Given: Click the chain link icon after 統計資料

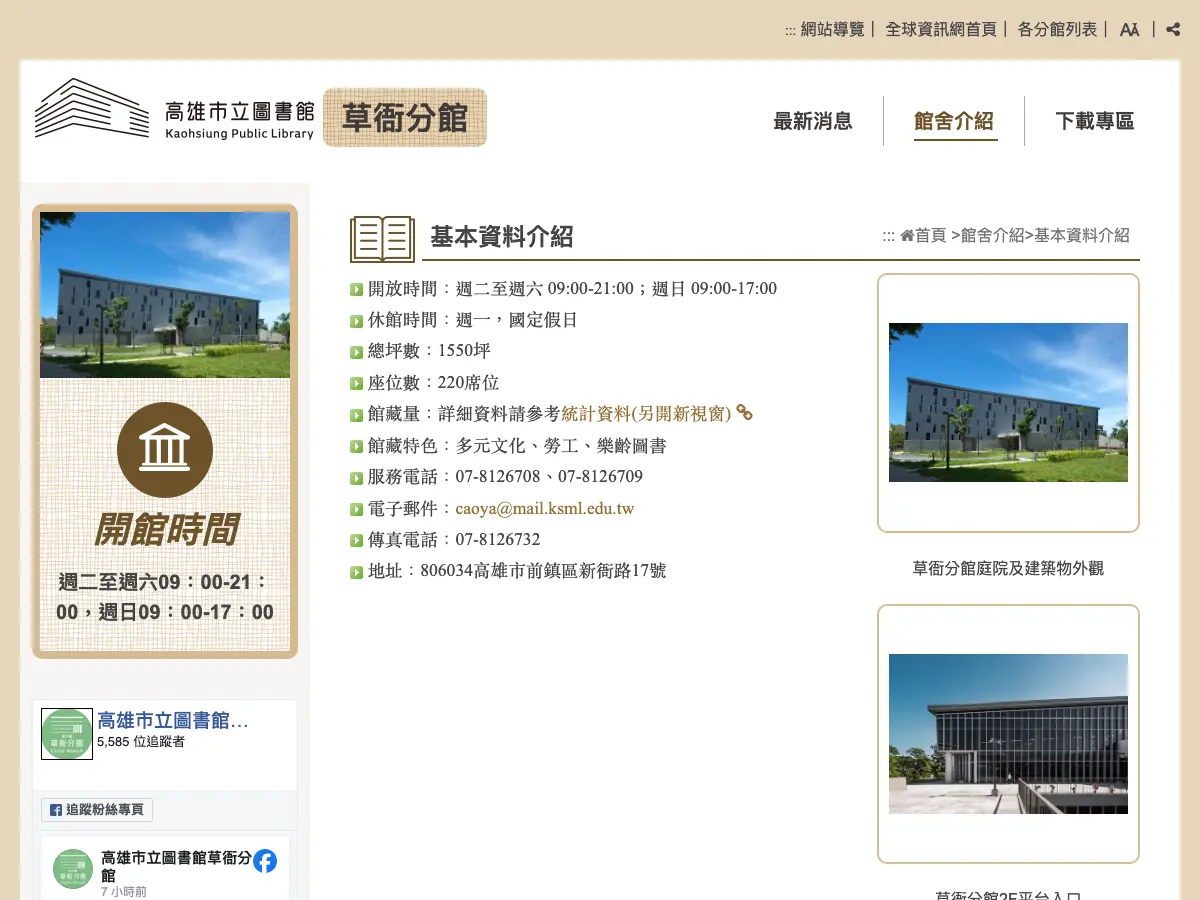Looking at the screenshot, I should click(744, 412).
